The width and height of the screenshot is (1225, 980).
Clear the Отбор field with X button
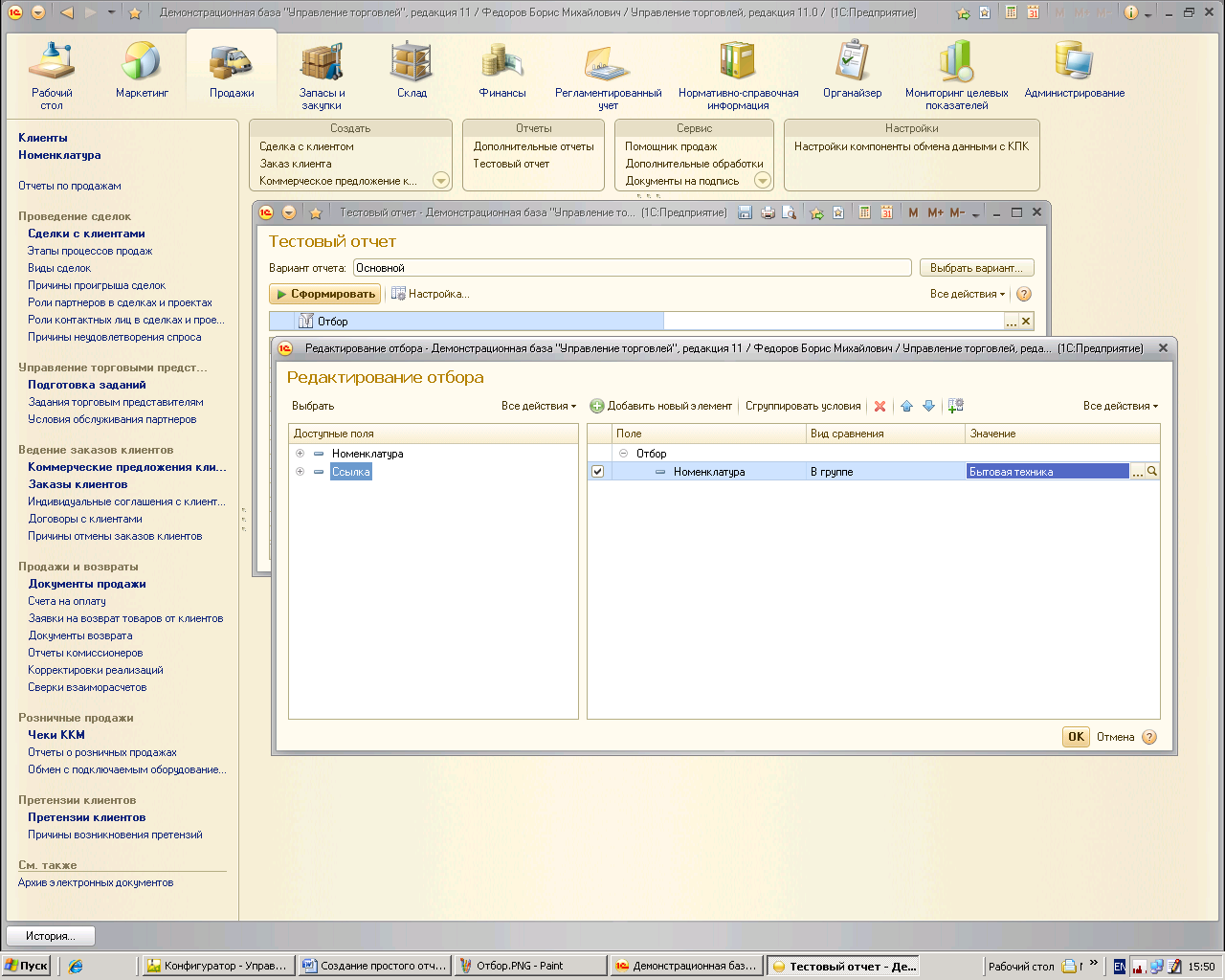(1026, 322)
